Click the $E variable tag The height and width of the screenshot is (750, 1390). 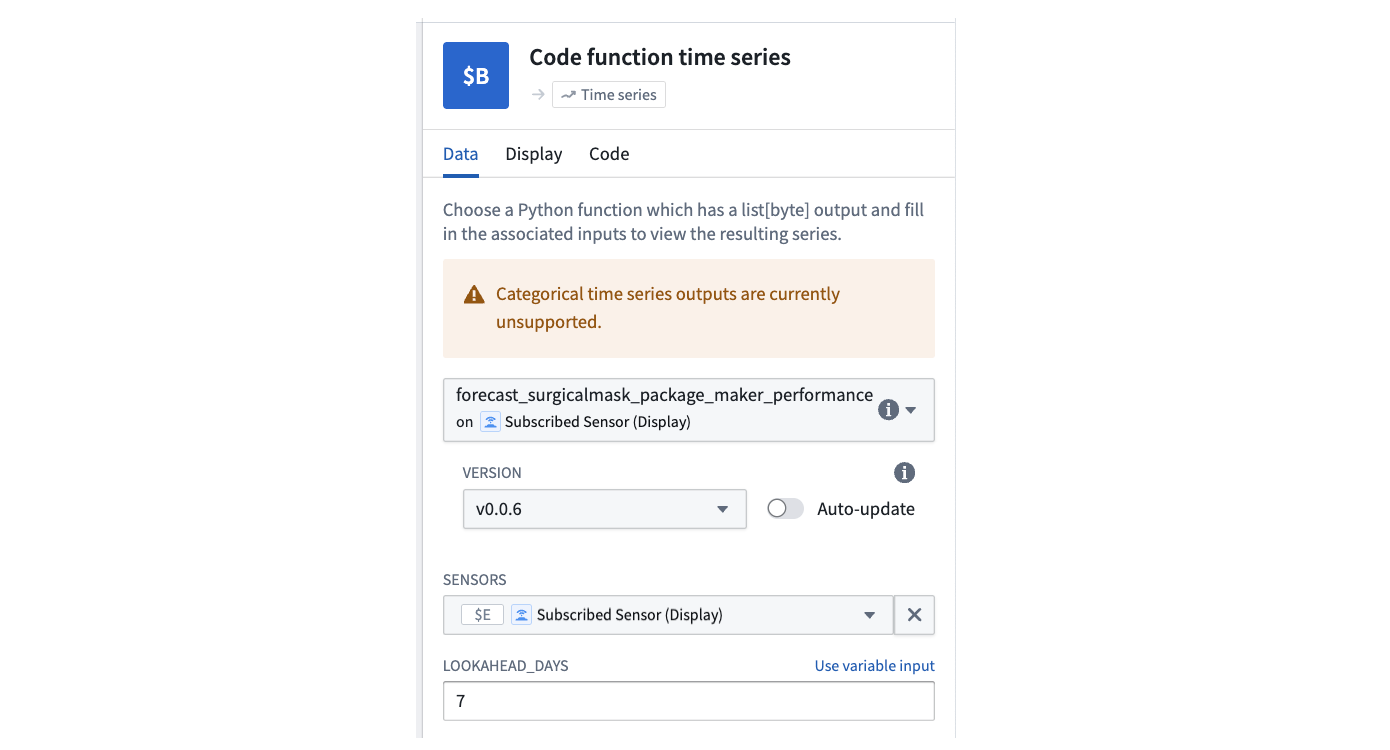(x=482, y=615)
